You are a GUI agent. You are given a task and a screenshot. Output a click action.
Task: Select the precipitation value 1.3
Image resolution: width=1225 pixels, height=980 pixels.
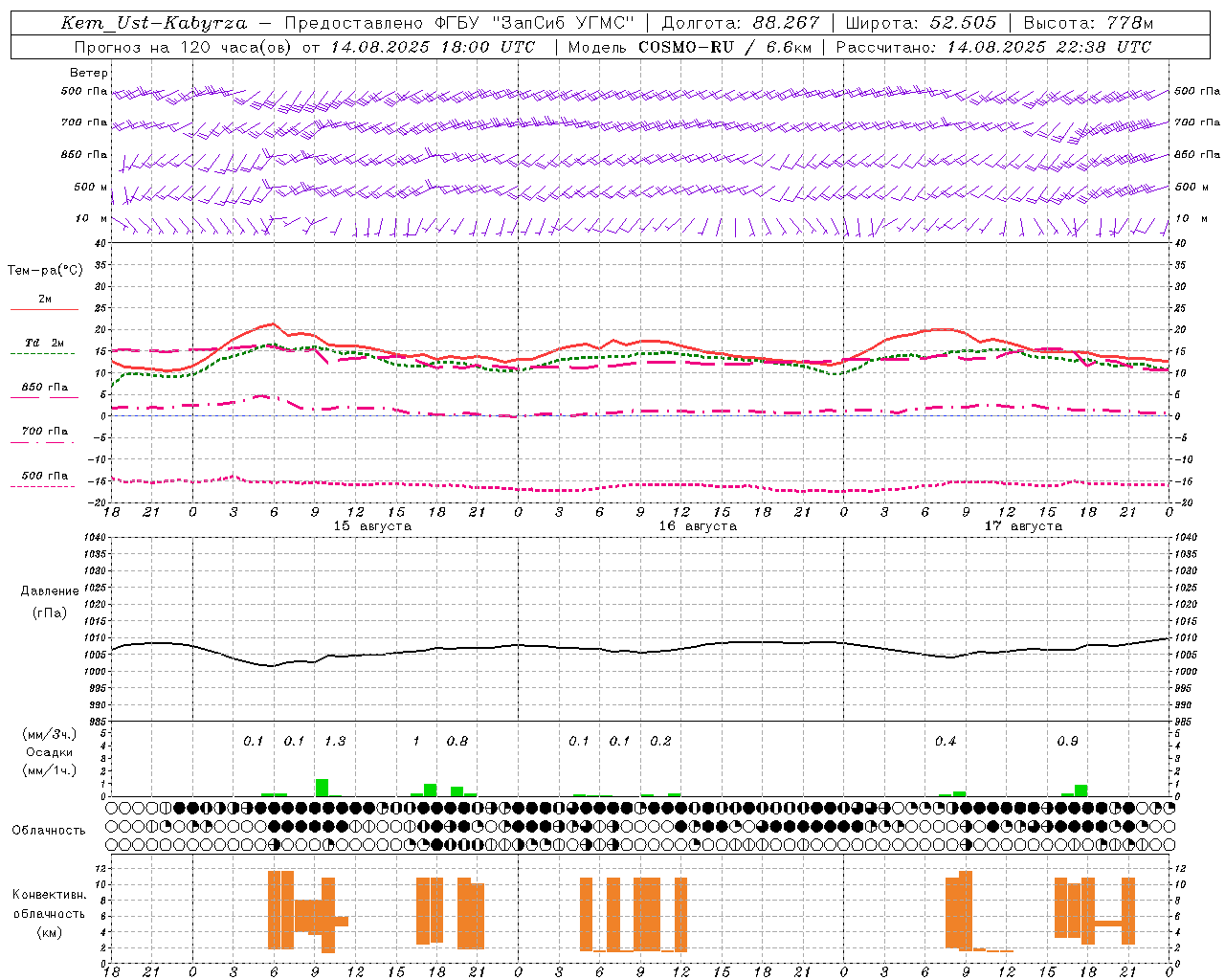click(335, 742)
